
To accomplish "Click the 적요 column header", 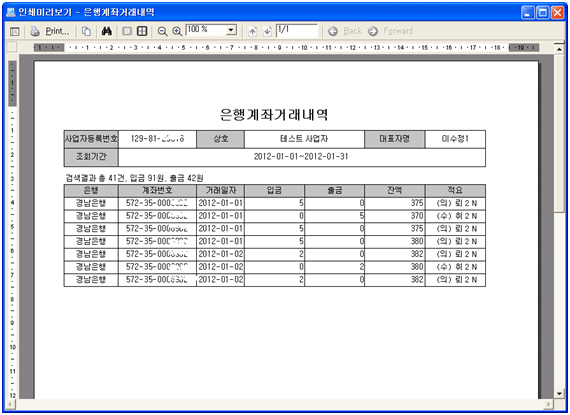I will [x=455, y=190].
